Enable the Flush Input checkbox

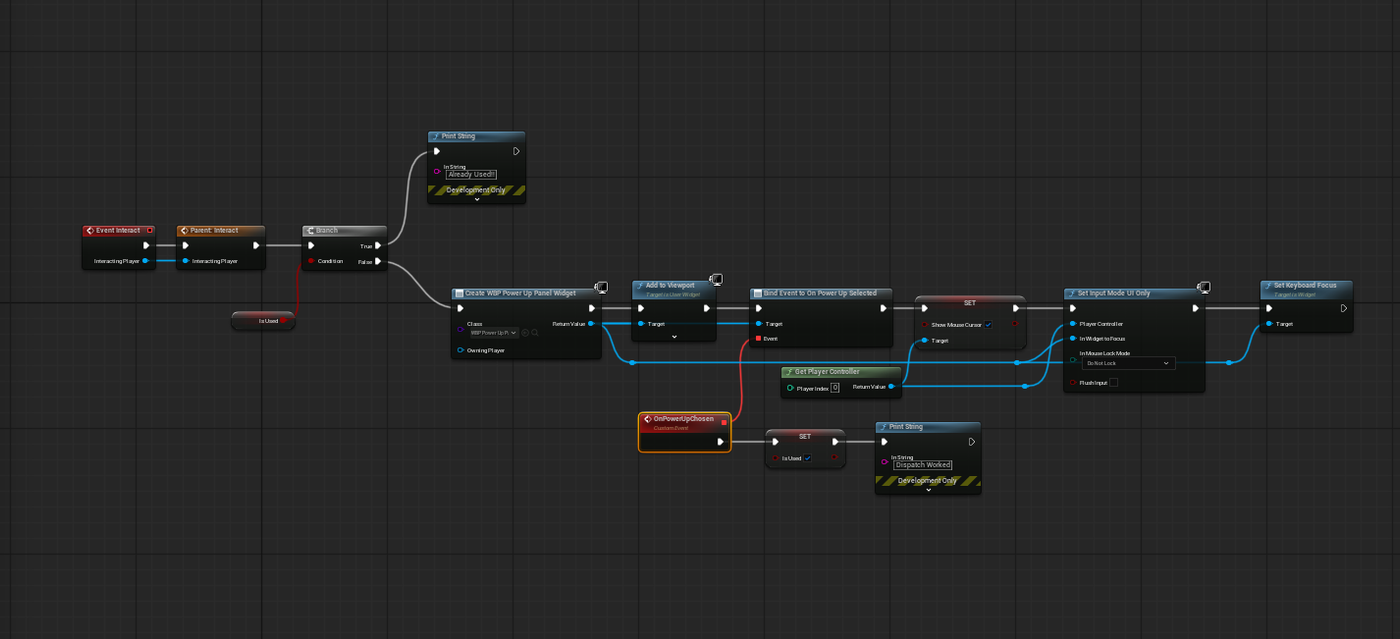pos(1113,382)
